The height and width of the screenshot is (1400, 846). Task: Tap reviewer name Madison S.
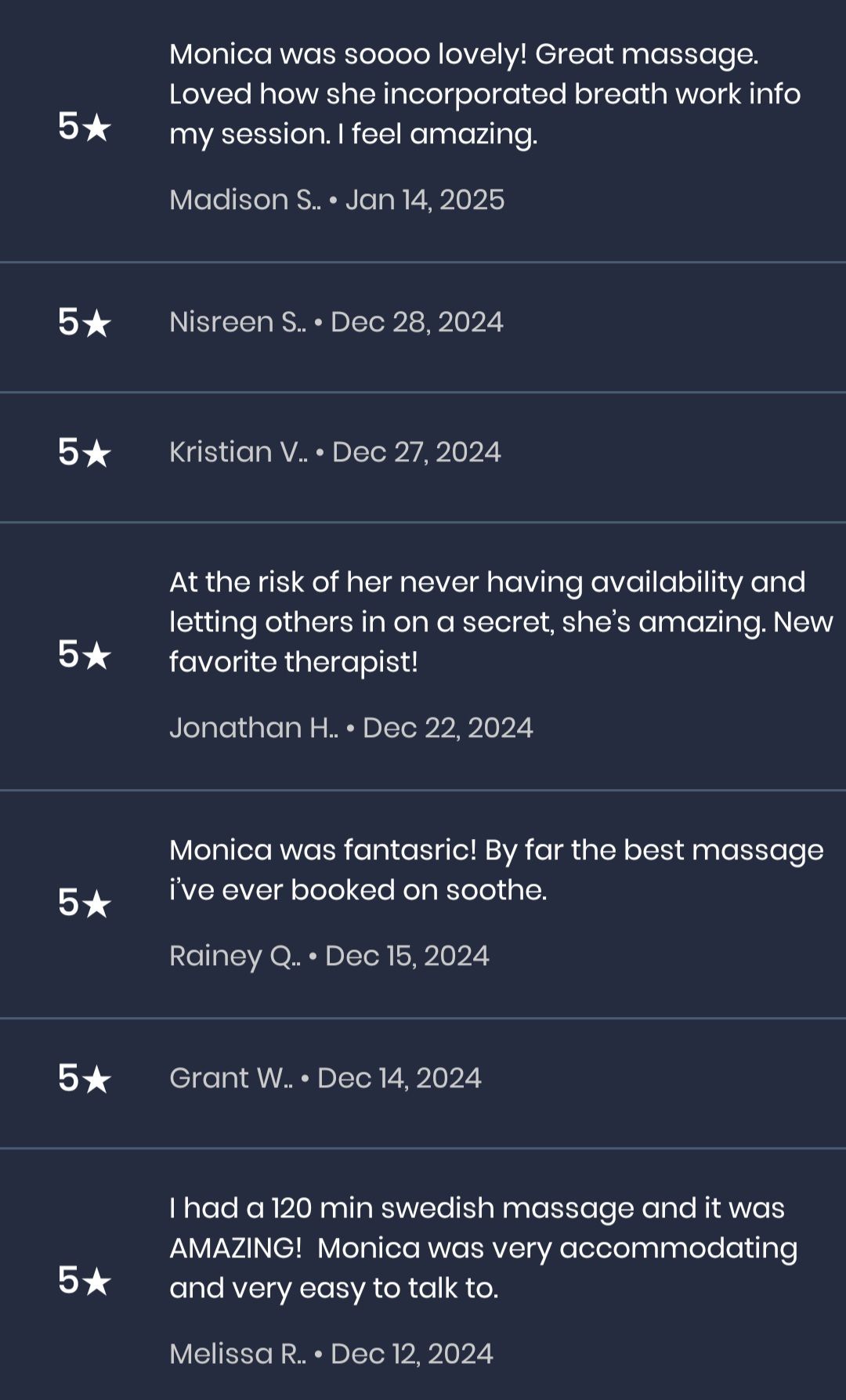coord(244,200)
